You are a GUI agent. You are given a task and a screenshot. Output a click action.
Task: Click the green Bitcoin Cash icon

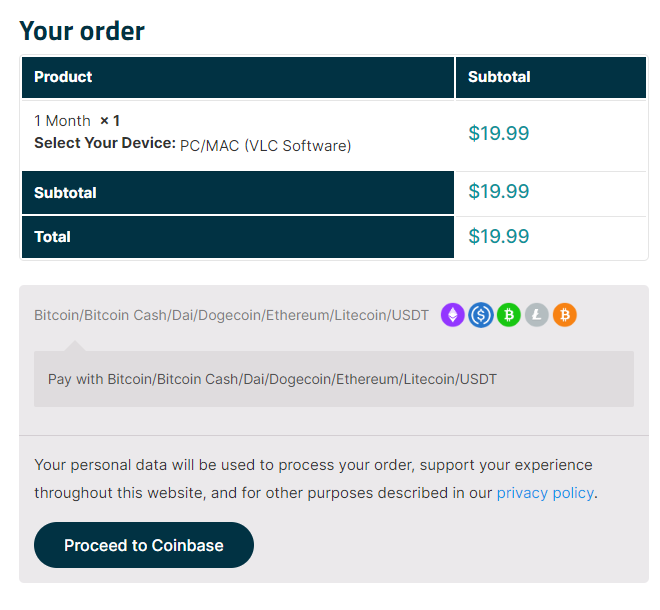[509, 316]
